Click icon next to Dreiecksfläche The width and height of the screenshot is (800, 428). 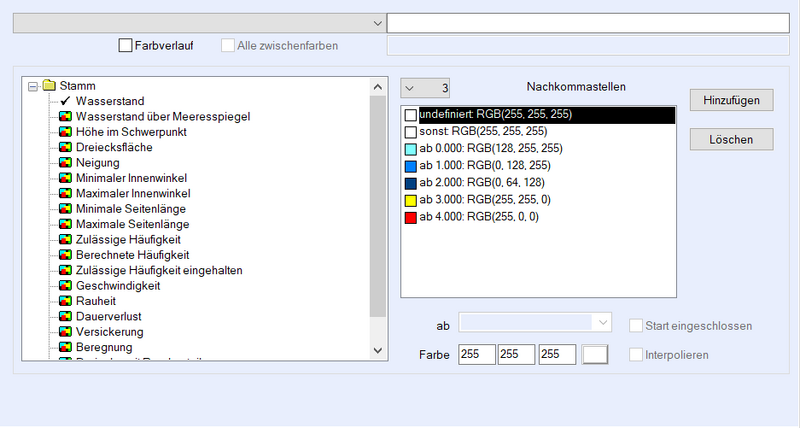point(65,147)
